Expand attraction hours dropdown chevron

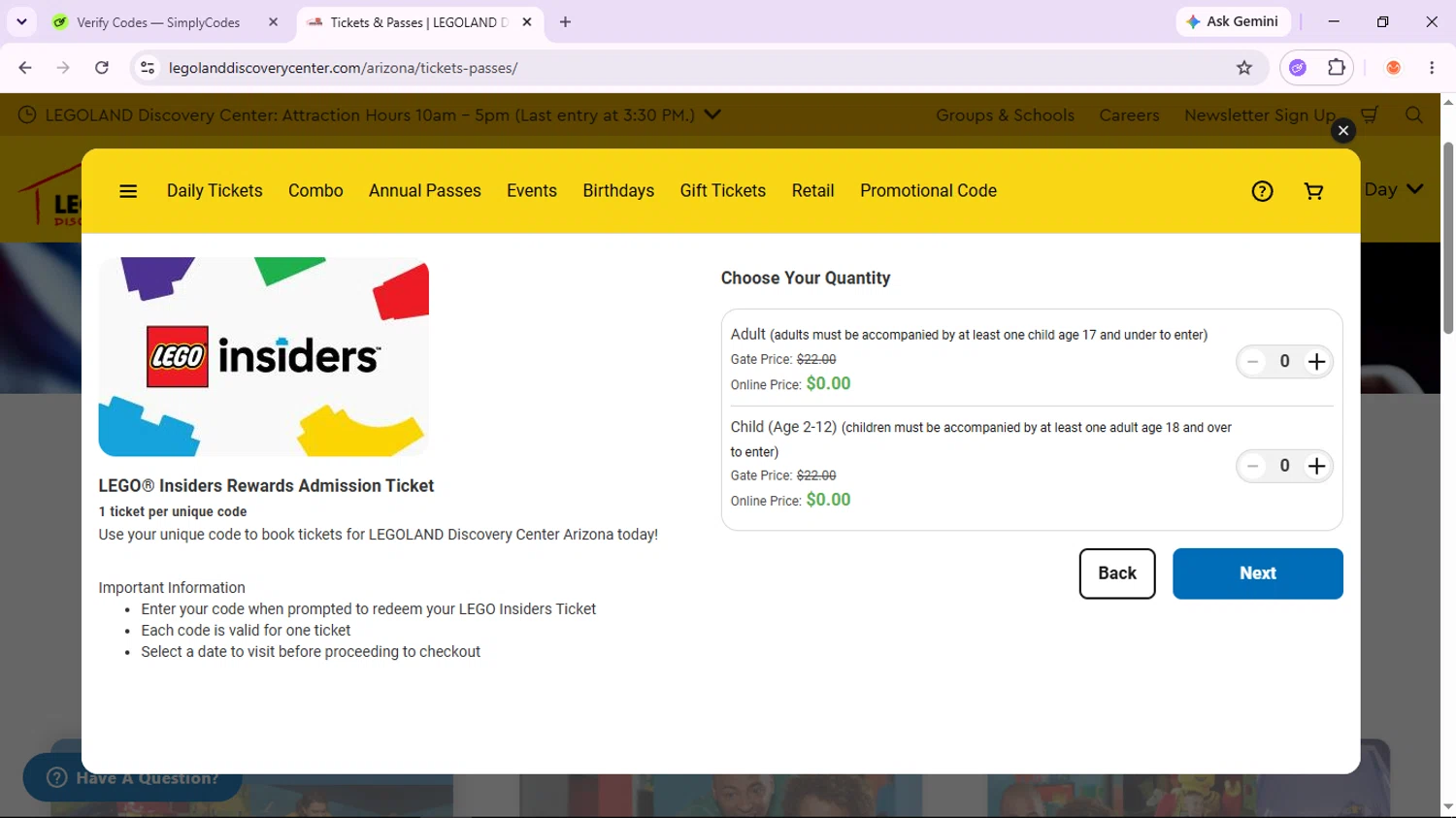point(712,115)
